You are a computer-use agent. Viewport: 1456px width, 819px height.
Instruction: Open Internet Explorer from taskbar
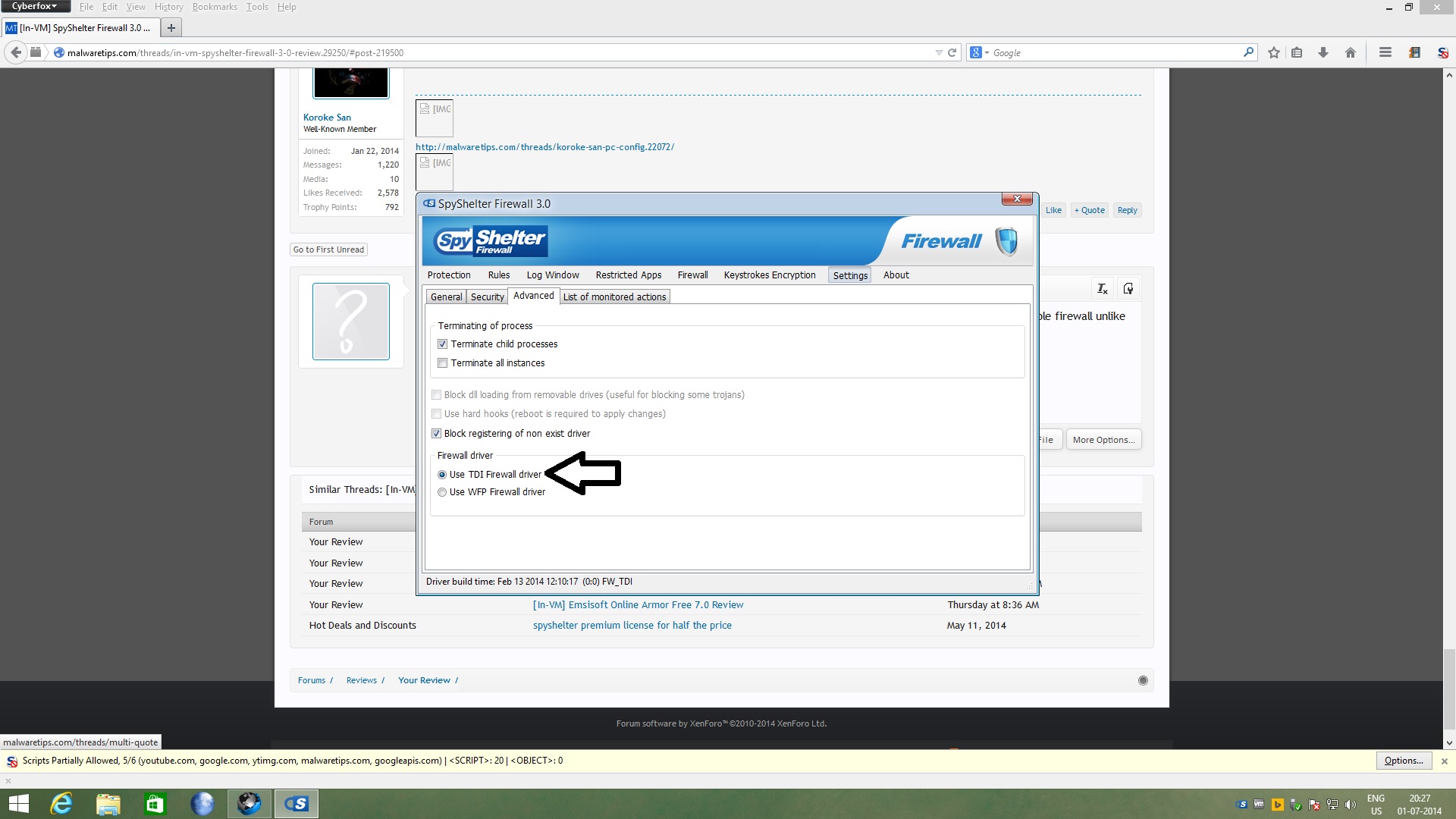[61, 803]
